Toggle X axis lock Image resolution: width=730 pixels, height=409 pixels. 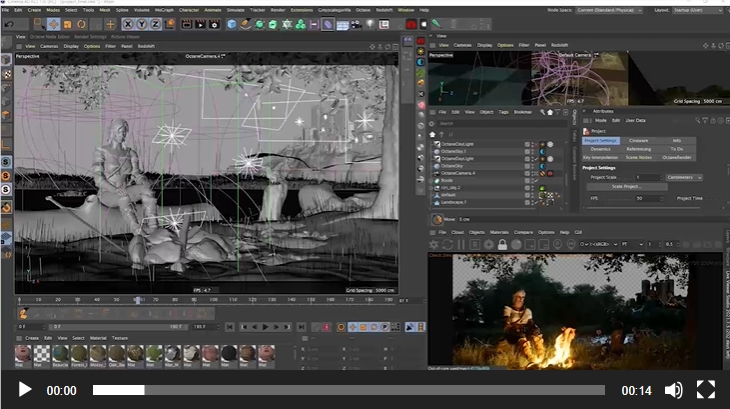point(128,24)
